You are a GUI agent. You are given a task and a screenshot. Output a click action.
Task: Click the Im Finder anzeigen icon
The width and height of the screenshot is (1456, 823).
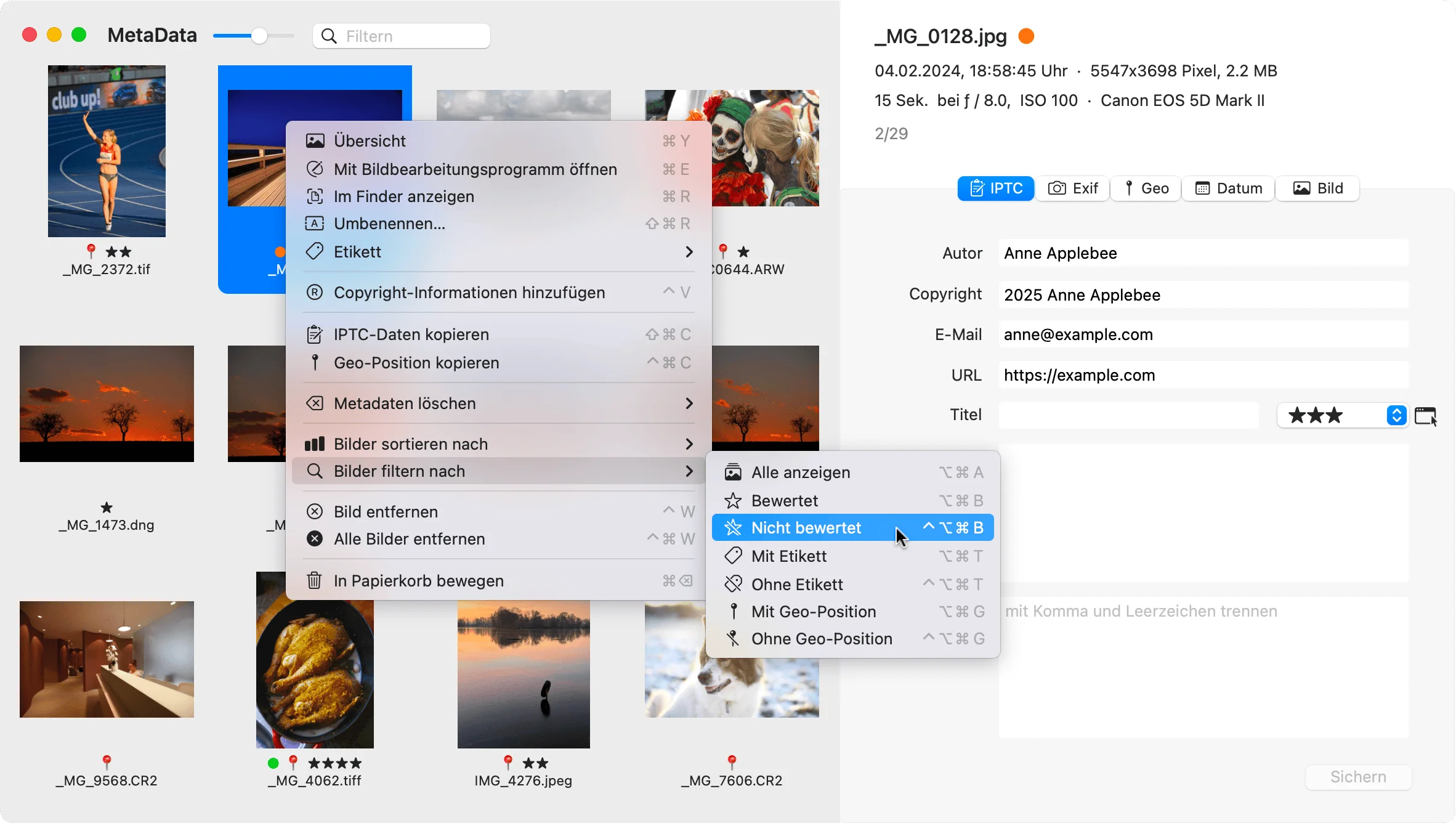pyautogui.click(x=315, y=197)
